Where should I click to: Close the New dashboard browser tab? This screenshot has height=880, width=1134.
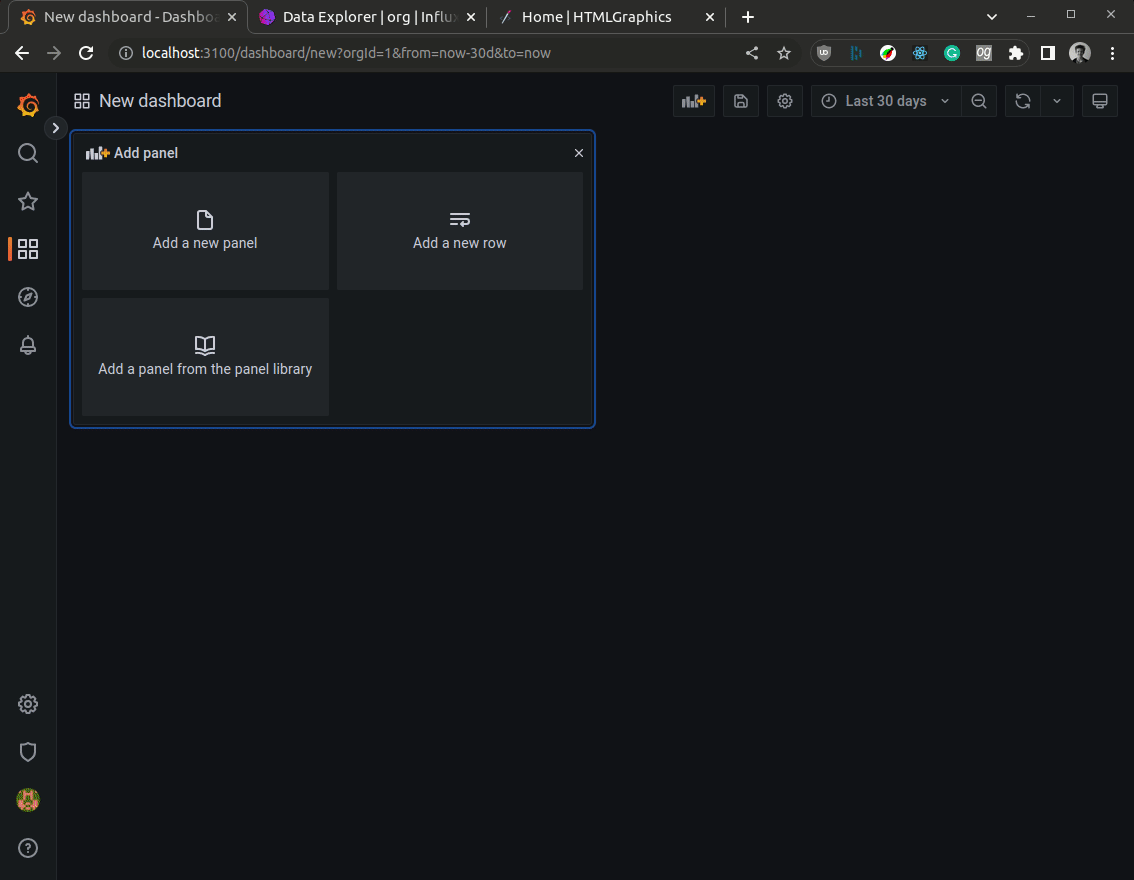point(231,17)
